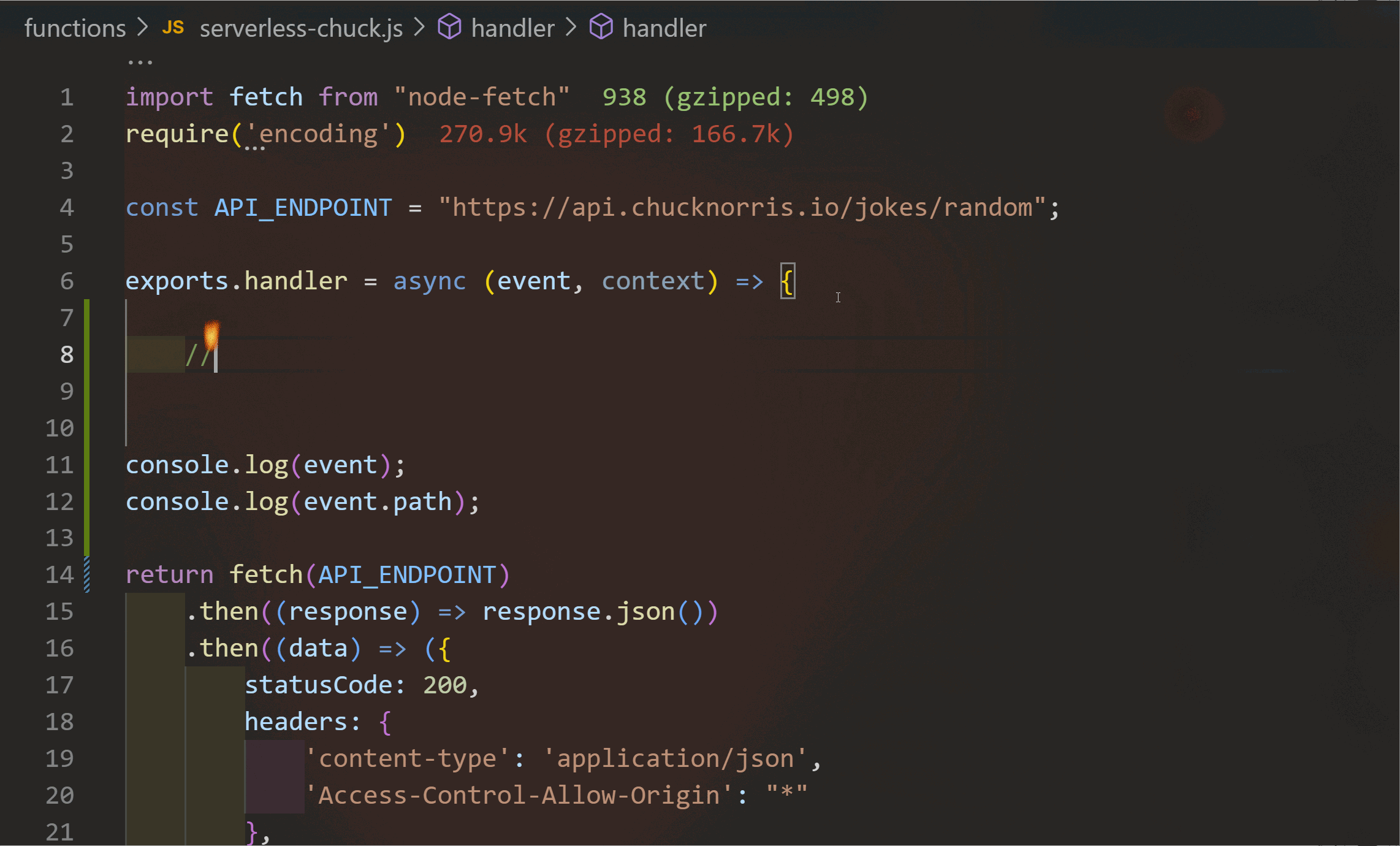
Task: Click the 270.9k gzipped import cost label
Action: point(616,134)
